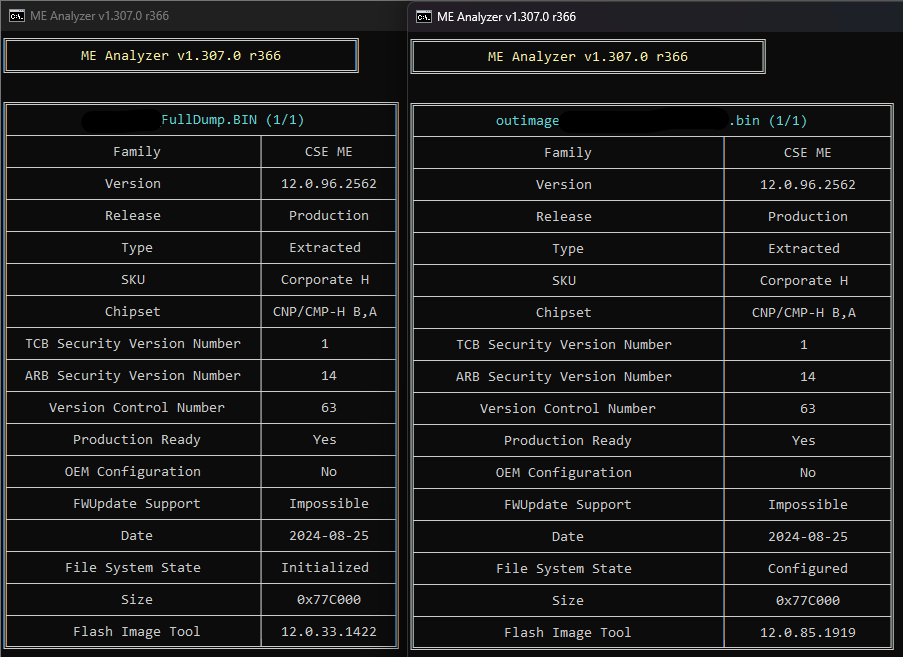Select the Chipset label in the outimage table

[x=563, y=313]
